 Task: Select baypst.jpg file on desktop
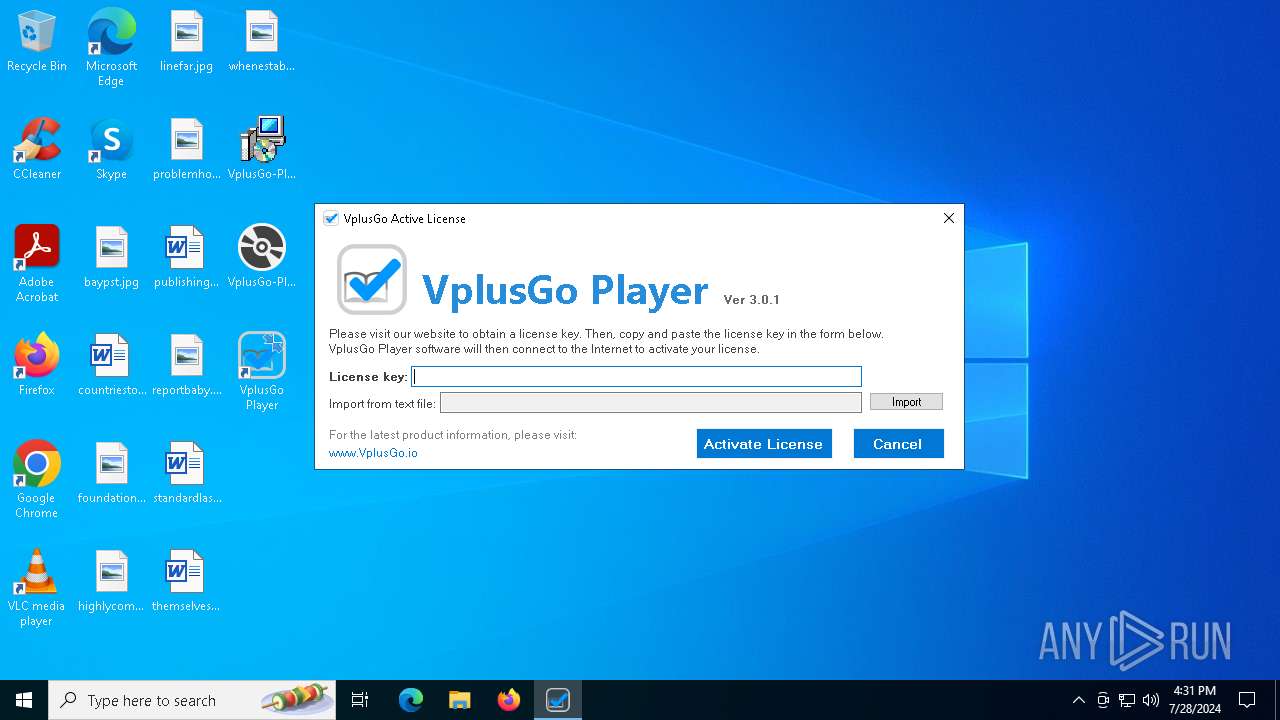pos(111,258)
